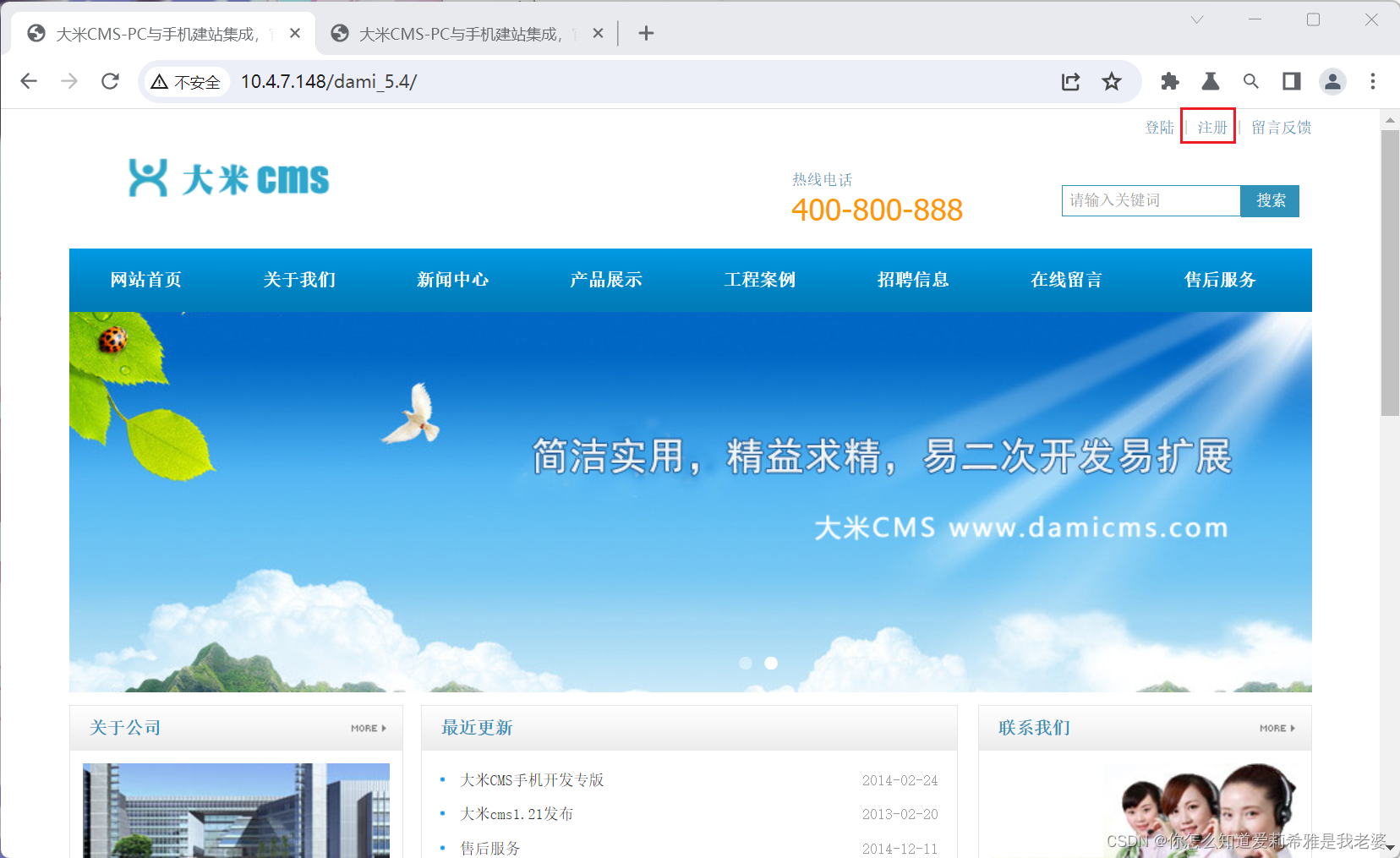Image resolution: width=1400 pixels, height=858 pixels.
Task: Click the company building thumbnail
Action: [236, 811]
